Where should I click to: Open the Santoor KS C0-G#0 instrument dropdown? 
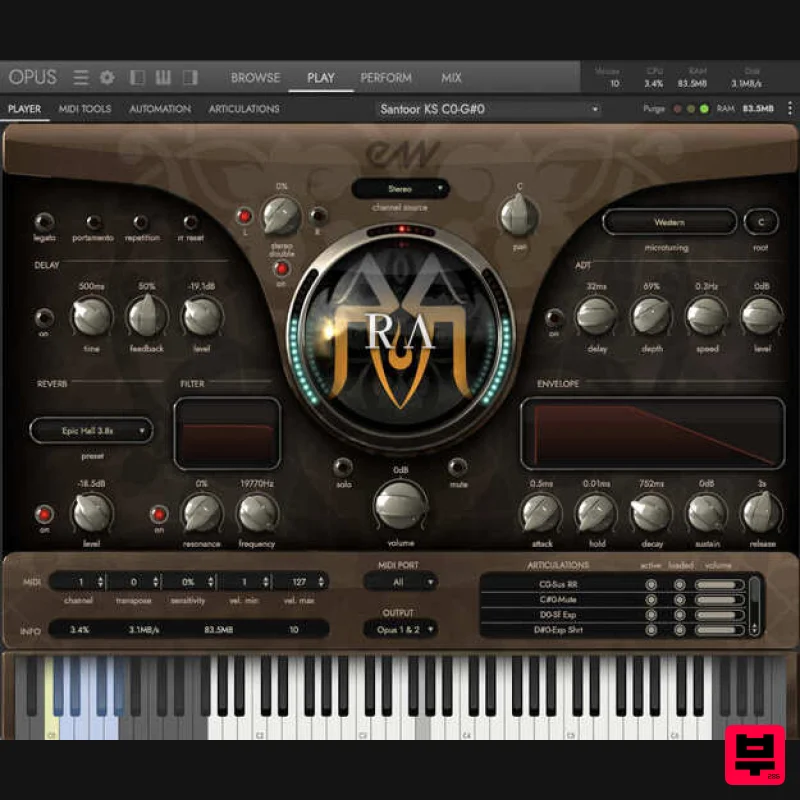490,110
